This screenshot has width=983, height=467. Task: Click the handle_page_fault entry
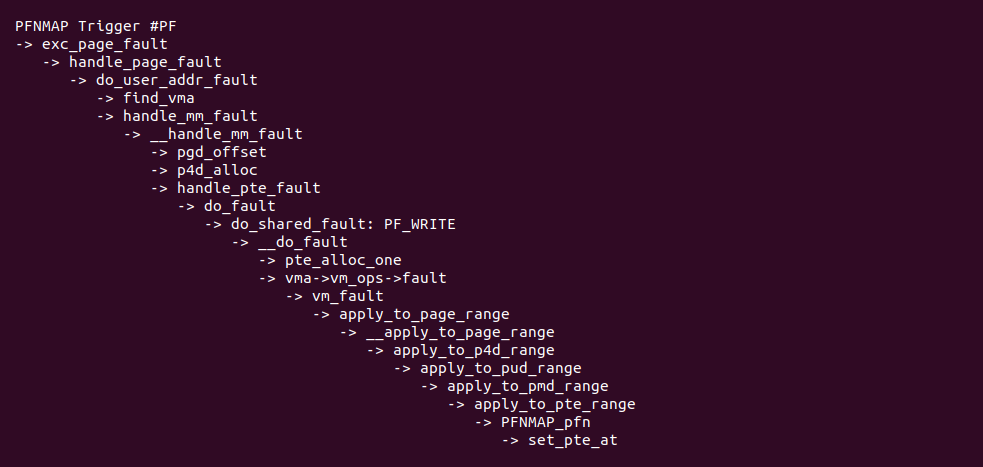click(x=145, y=62)
